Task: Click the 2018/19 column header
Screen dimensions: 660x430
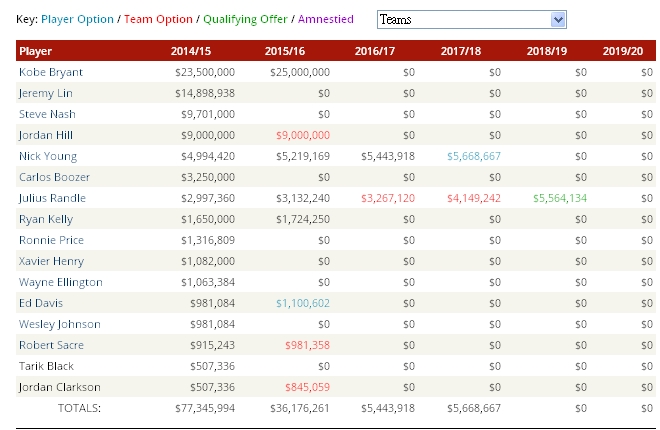Action: tap(547, 51)
